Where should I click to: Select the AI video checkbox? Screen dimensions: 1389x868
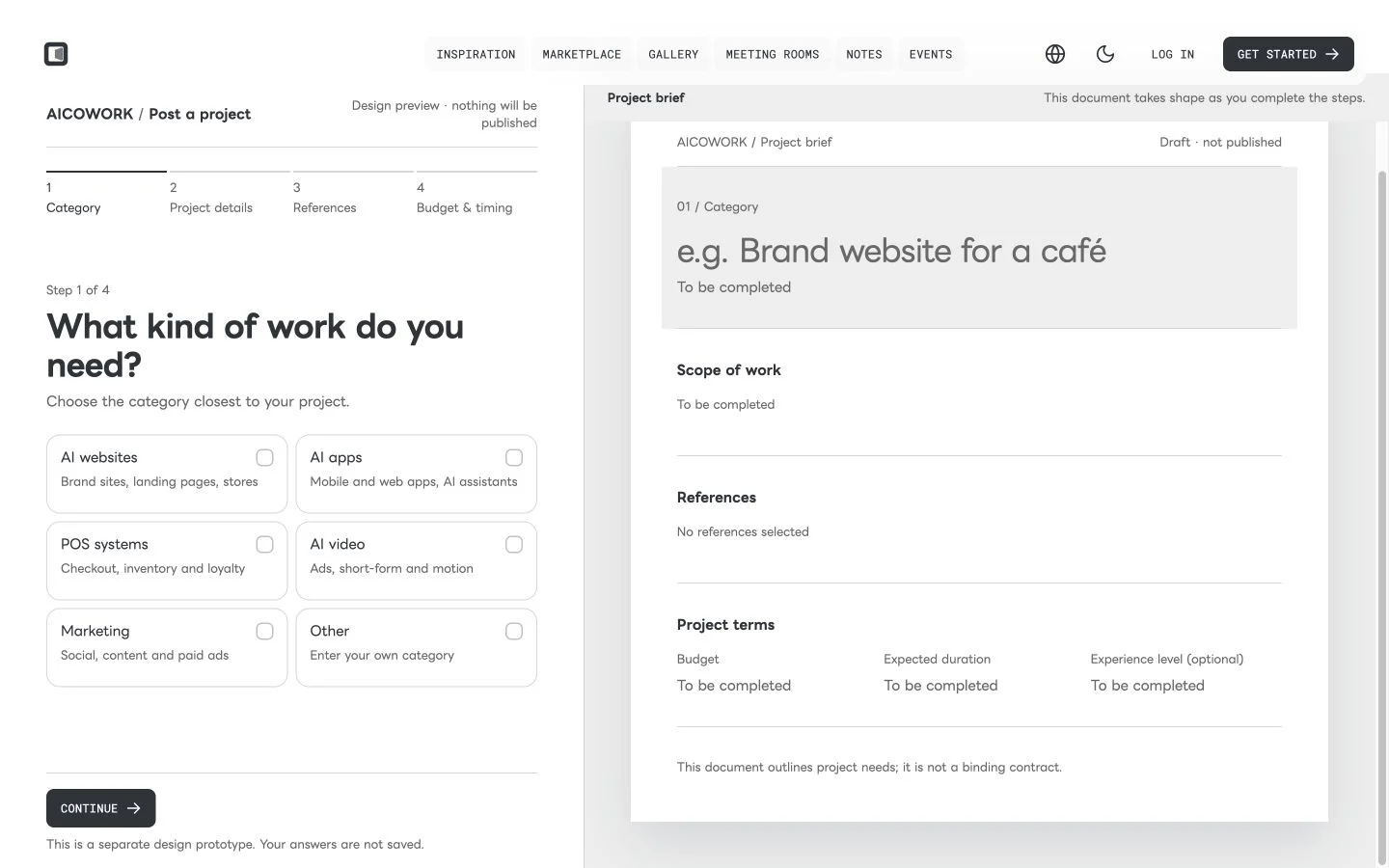514,544
